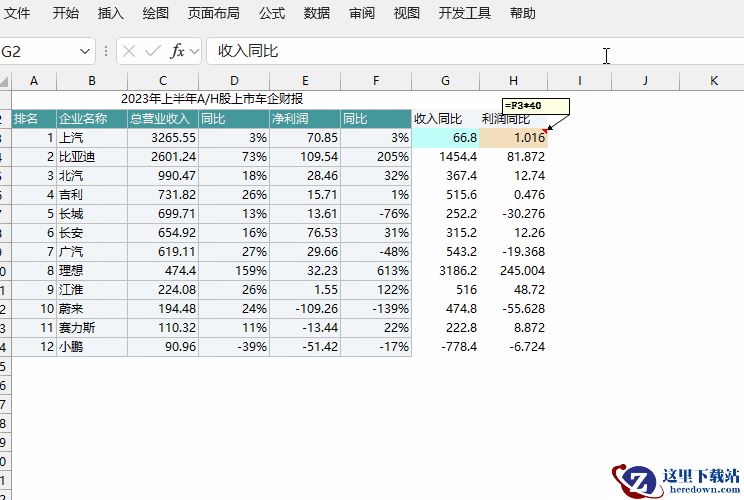Select column F header
This screenshot has height=500, width=744.
click(376, 81)
